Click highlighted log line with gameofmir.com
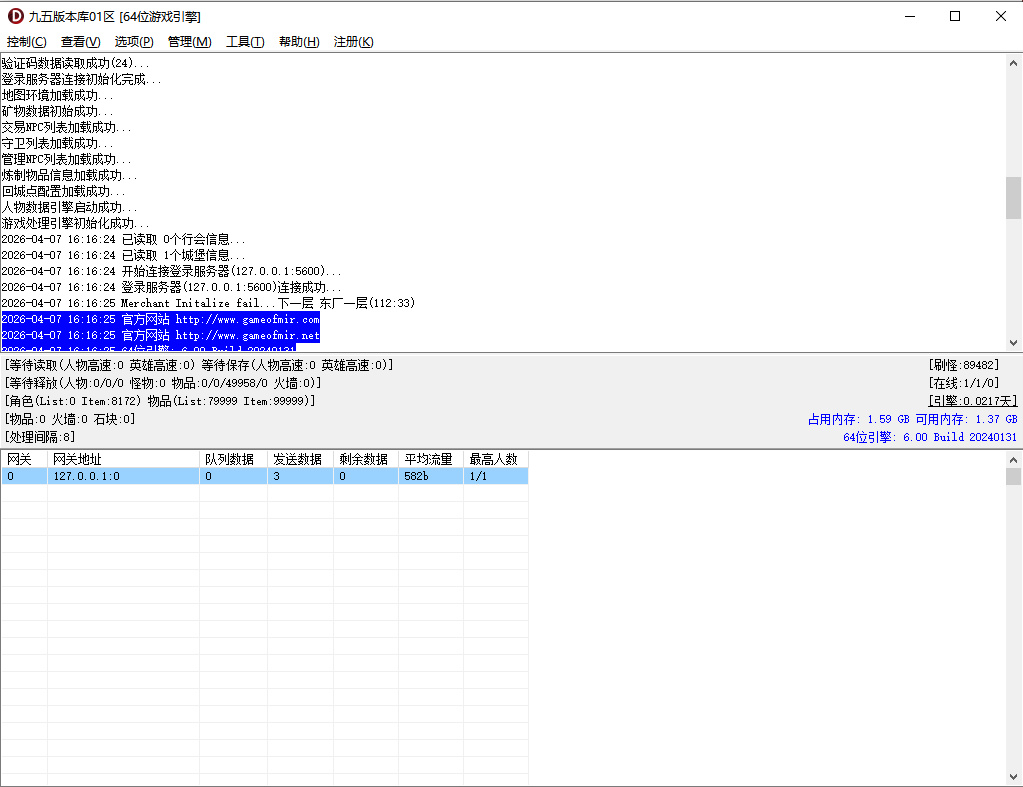 [160, 320]
